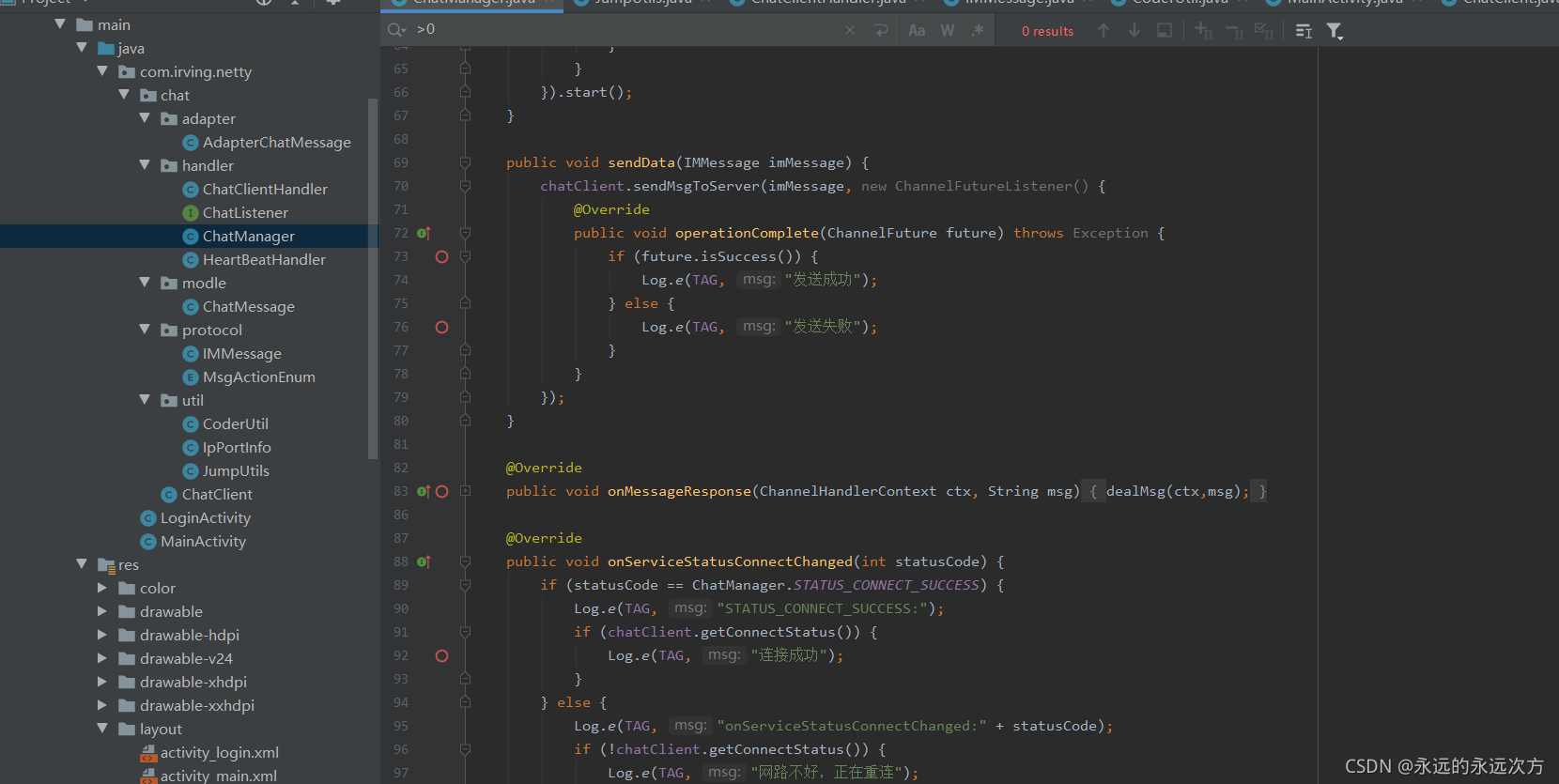Expand folded onMessageResponse method at line 83

(x=466, y=491)
